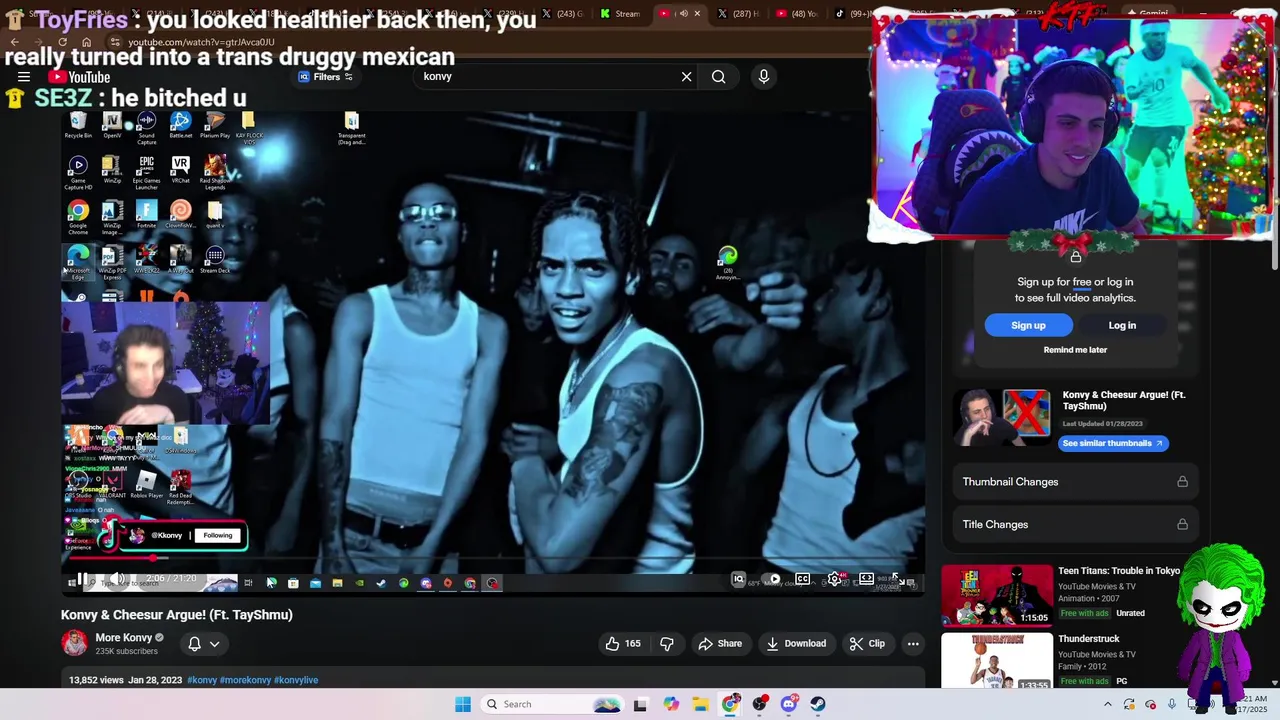Submit search with the magnifier button
The width and height of the screenshot is (1280, 720).
(x=718, y=77)
